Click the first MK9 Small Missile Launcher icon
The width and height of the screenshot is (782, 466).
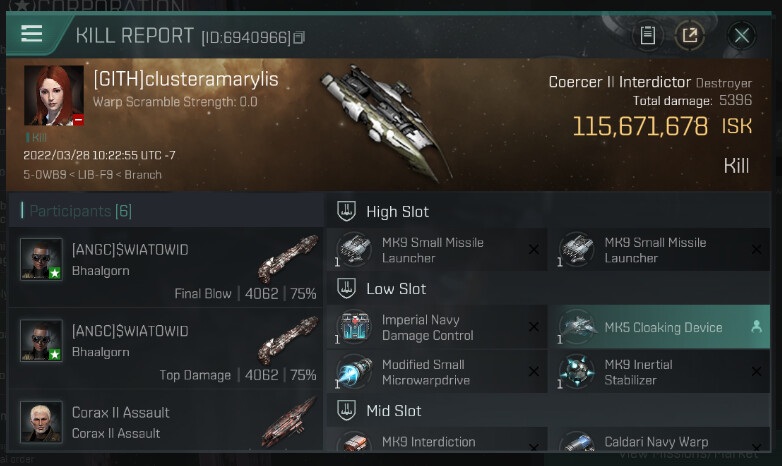point(354,249)
